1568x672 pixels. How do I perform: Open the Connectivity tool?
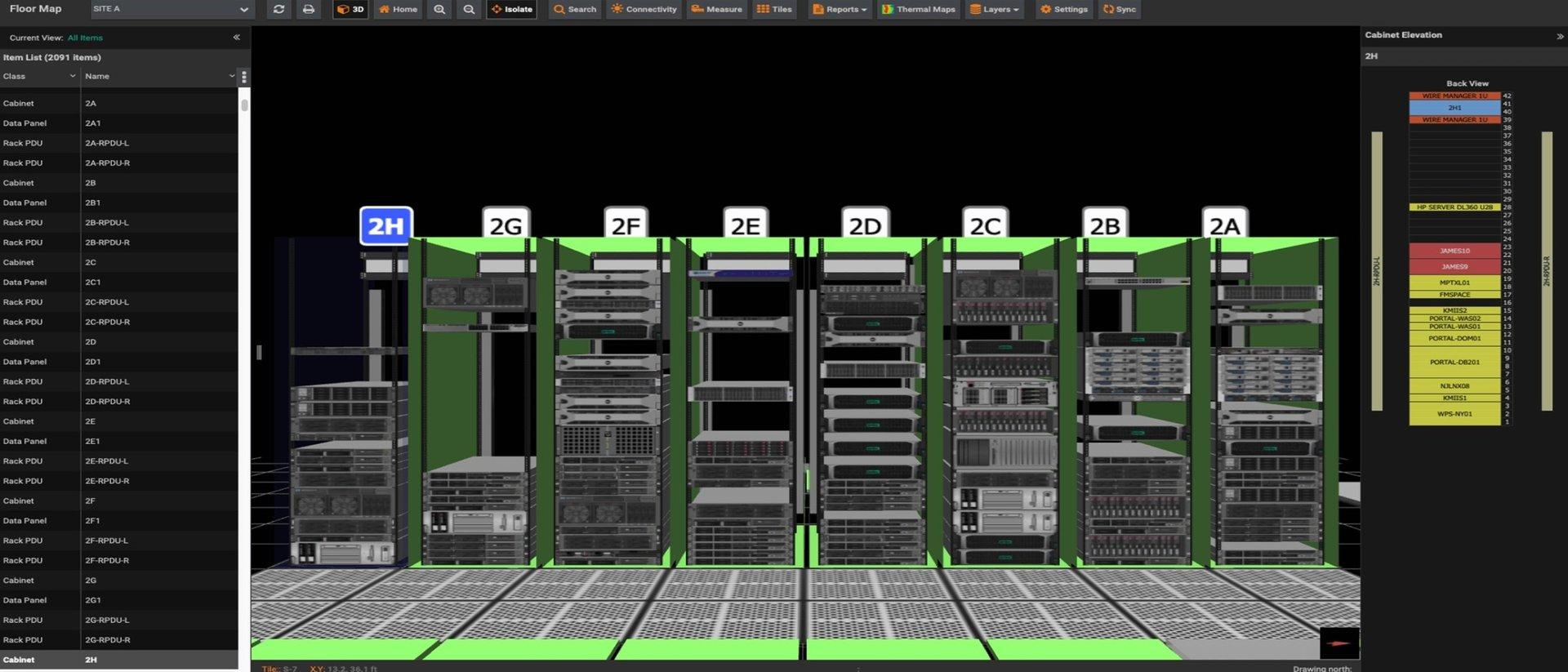[644, 10]
